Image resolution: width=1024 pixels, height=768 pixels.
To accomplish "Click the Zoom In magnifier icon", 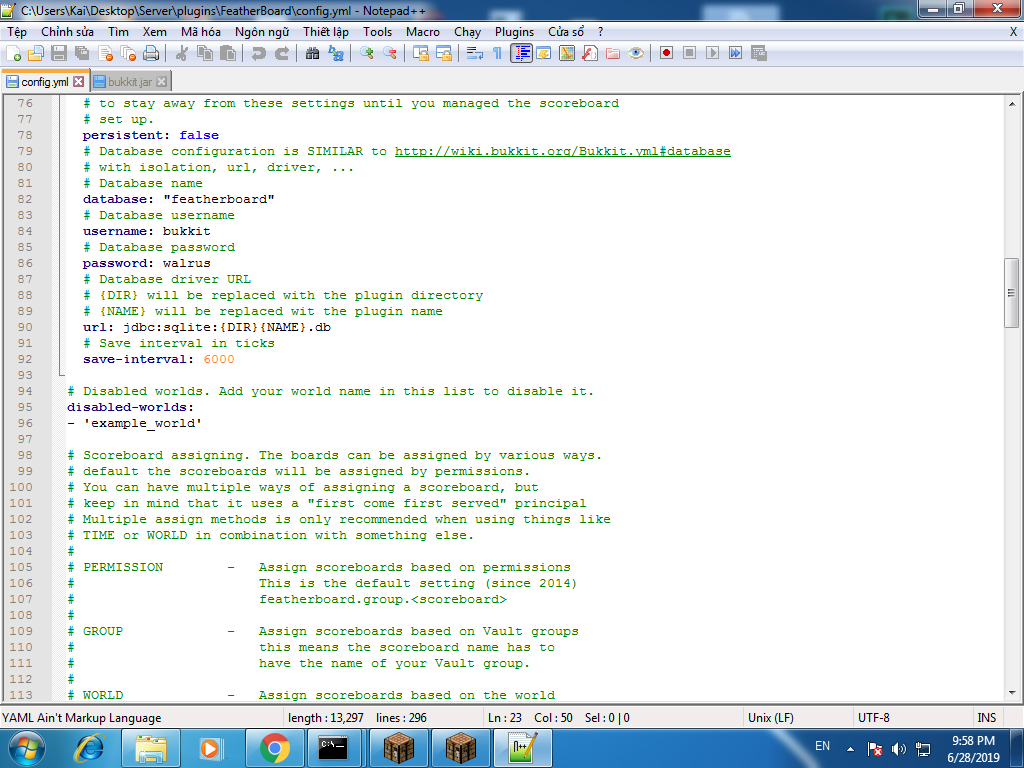I will 367,54.
